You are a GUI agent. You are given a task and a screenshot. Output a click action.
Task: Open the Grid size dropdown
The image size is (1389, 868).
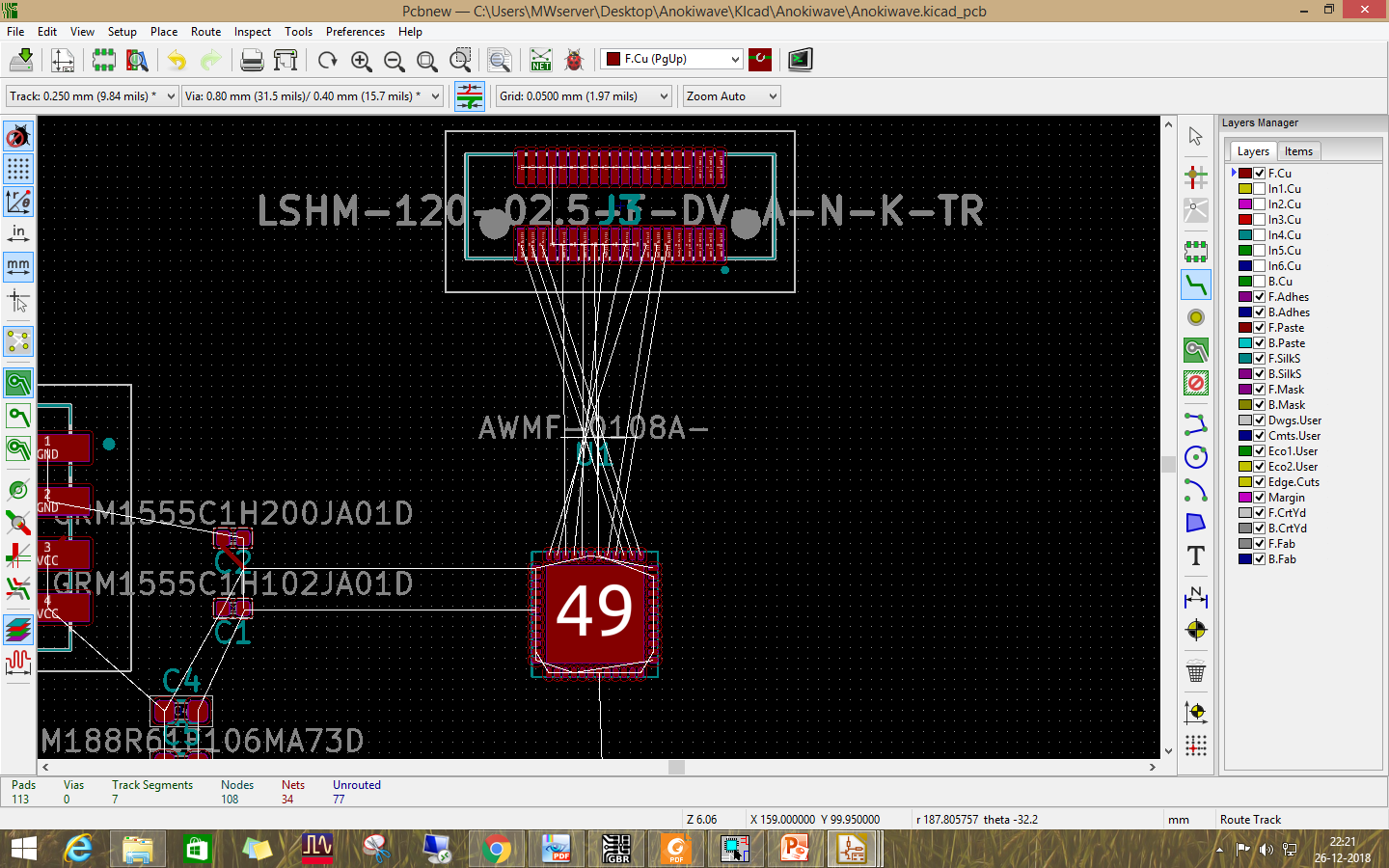pos(584,96)
